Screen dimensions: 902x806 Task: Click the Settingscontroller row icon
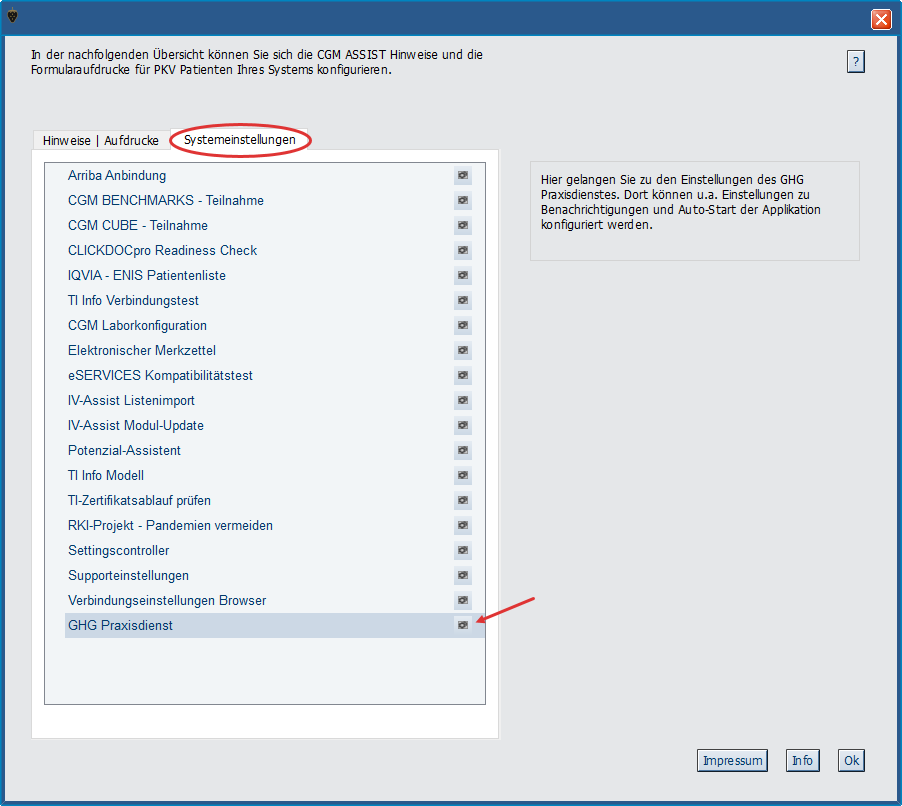[463, 551]
